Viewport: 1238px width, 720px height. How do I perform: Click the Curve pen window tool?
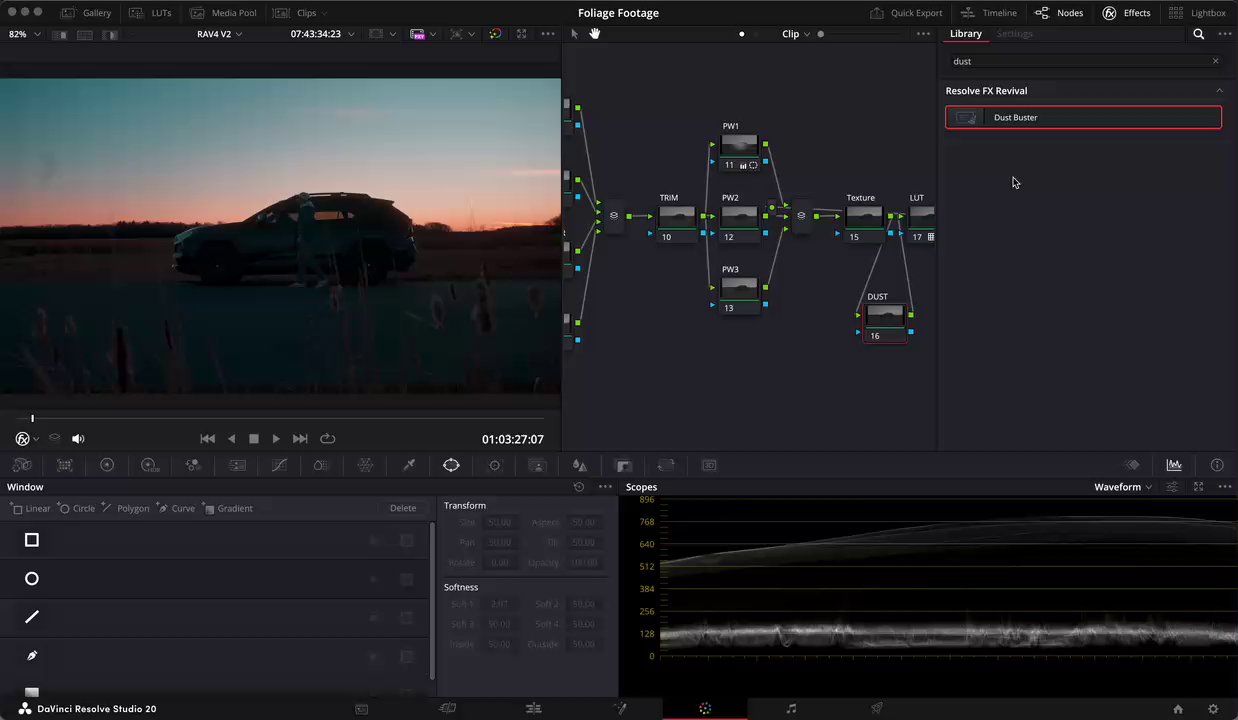click(32, 656)
